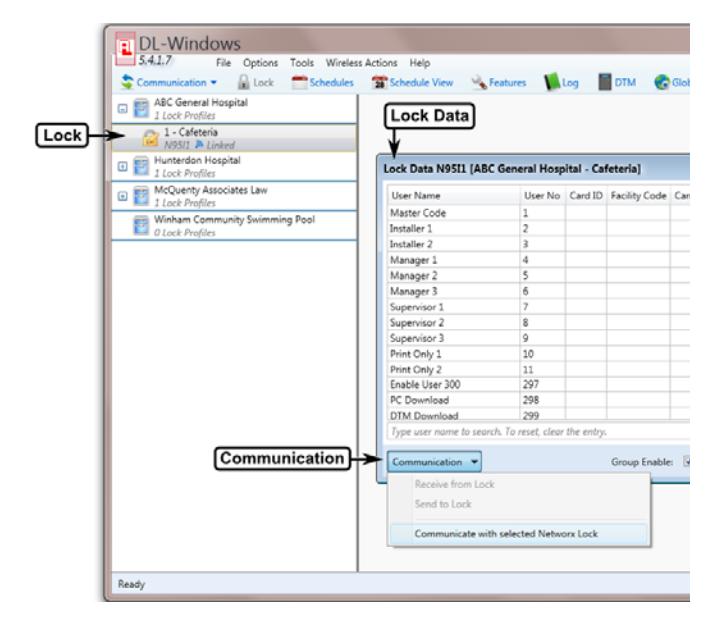The height and width of the screenshot is (629, 718).
Task: Click ABC General Hospital account icon
Action: click(x=141, y=108)
